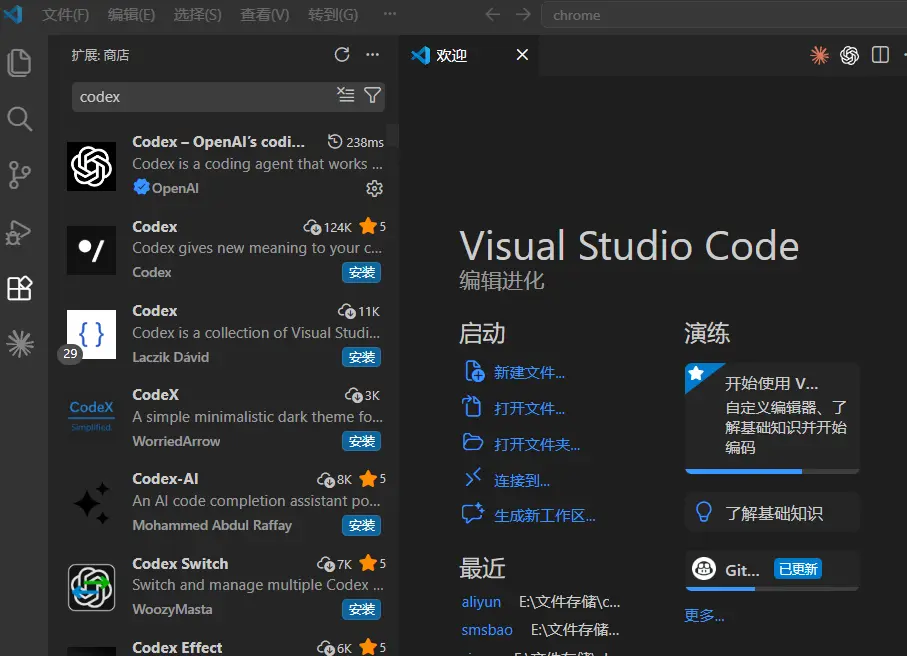Click the GitHub Copilot icon in walkthroughs
This screenshot has width=907, height=656.
703,569
